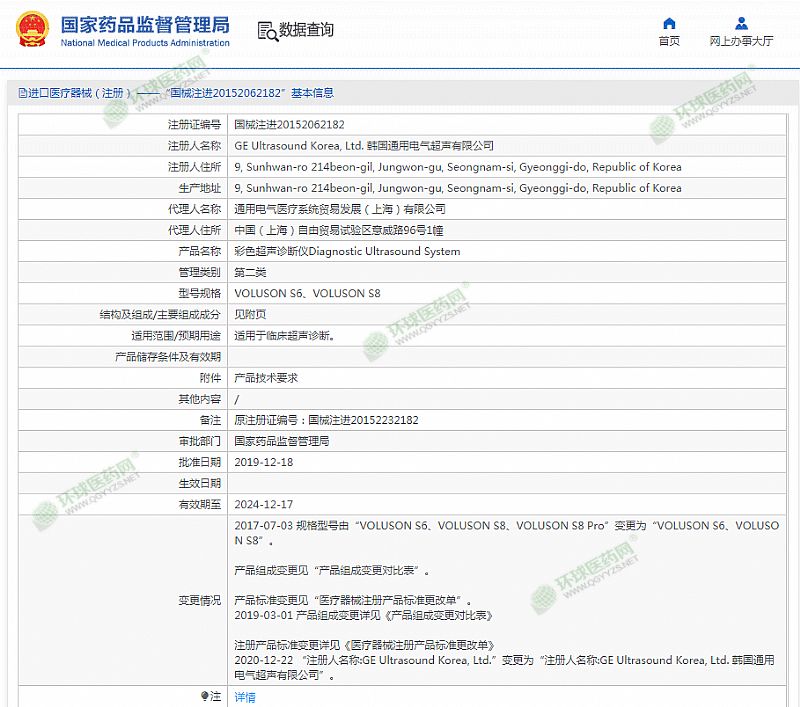Screen dimensions: 800x707
Task: Click National Medical Products Administration English subtitle
Action: (x=145, y=44)
